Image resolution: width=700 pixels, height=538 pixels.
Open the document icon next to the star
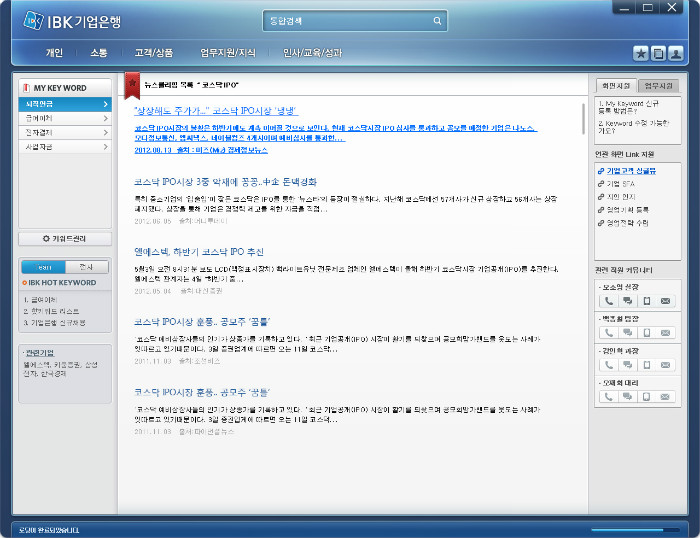(658, 53)
